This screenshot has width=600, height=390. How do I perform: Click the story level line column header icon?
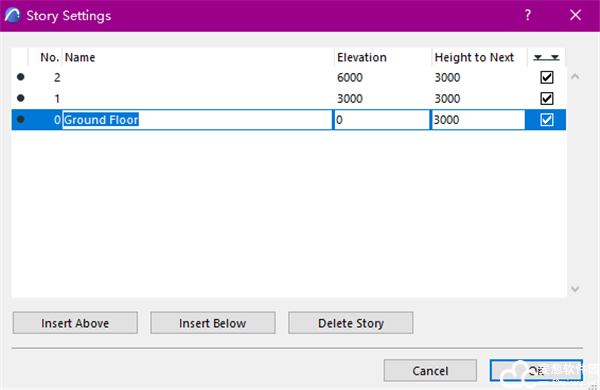(x=546, y=57)
